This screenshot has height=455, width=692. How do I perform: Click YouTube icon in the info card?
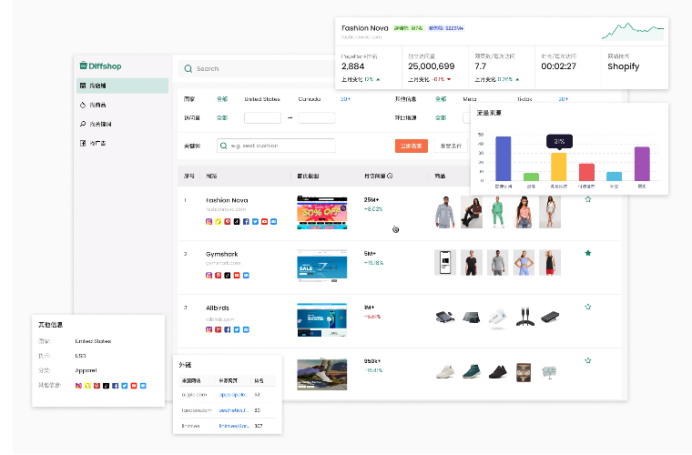pyautogui.click(x=134, y=386)
